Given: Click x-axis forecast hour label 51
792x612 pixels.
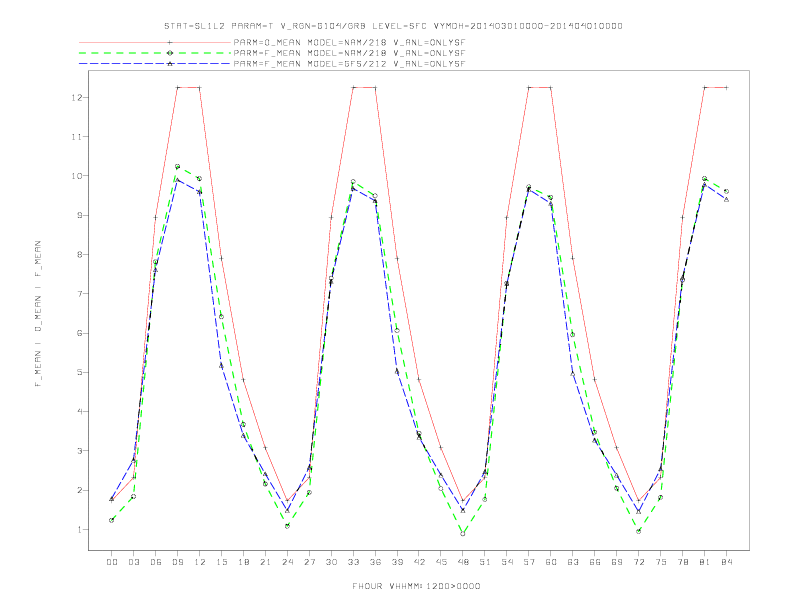Looking at the screenshot, I should tap(485, 562).
